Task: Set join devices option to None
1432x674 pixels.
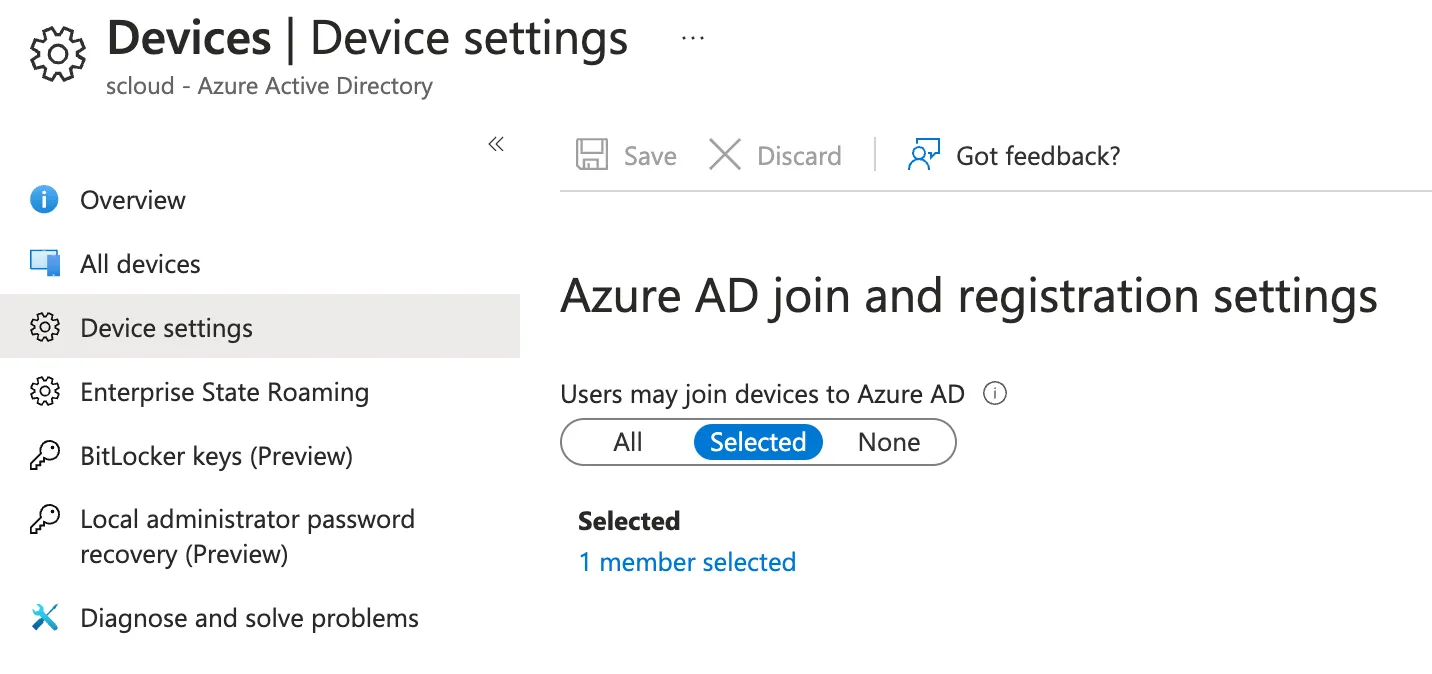Action: 889,442
